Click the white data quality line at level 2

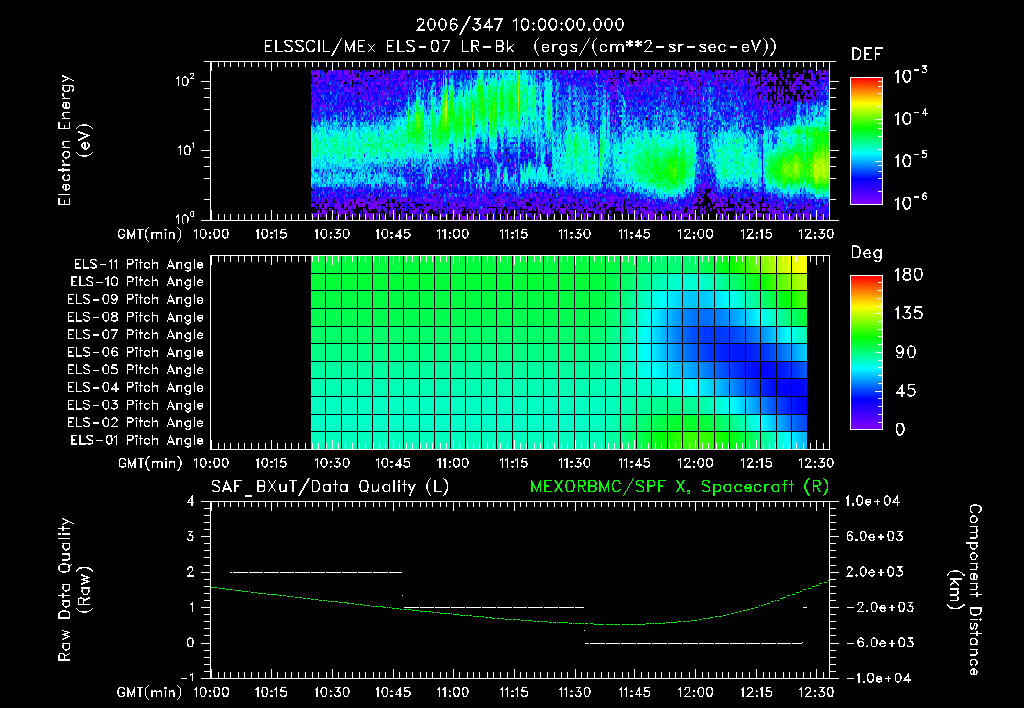tap(316, 572)
